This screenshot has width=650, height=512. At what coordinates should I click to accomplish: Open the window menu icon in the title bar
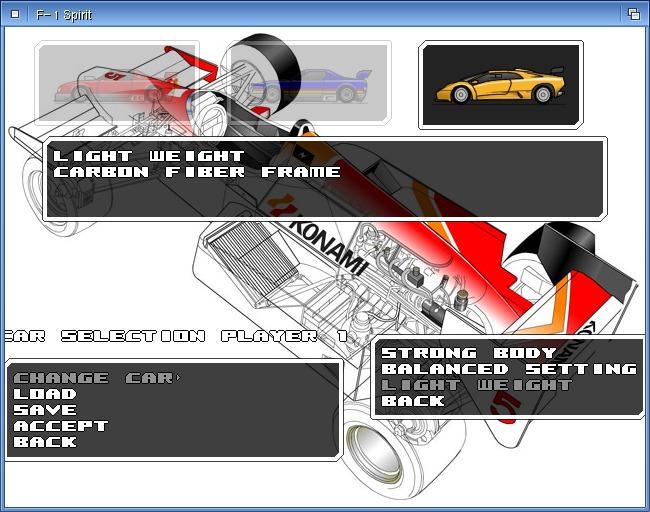[15, 14]
